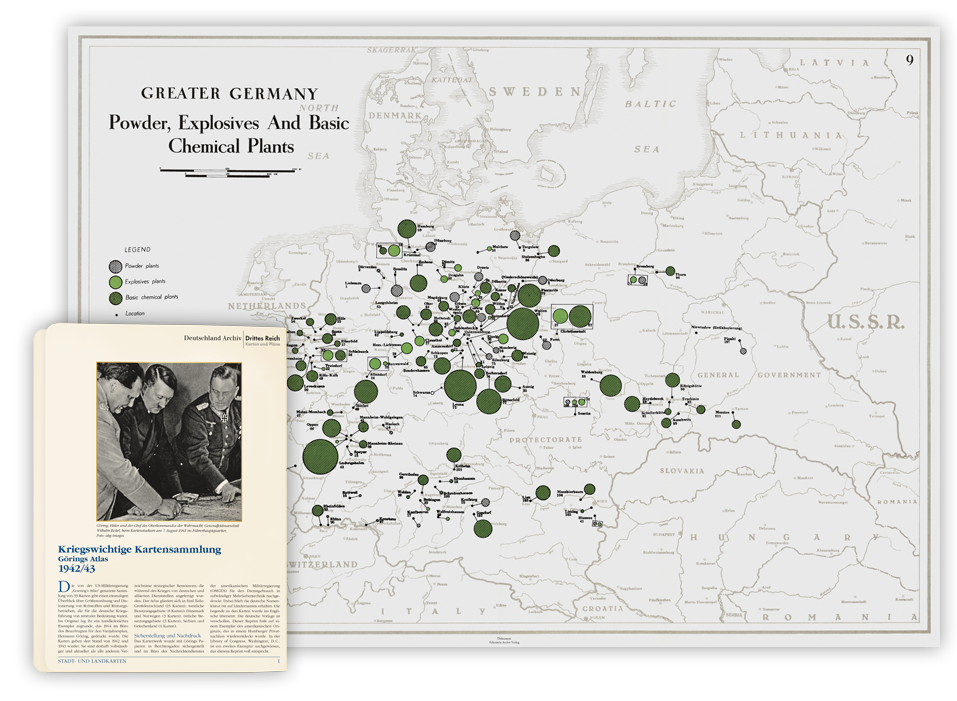
Task: Click the 'NORTH' sea label
Action: click(x=319, y=107)
